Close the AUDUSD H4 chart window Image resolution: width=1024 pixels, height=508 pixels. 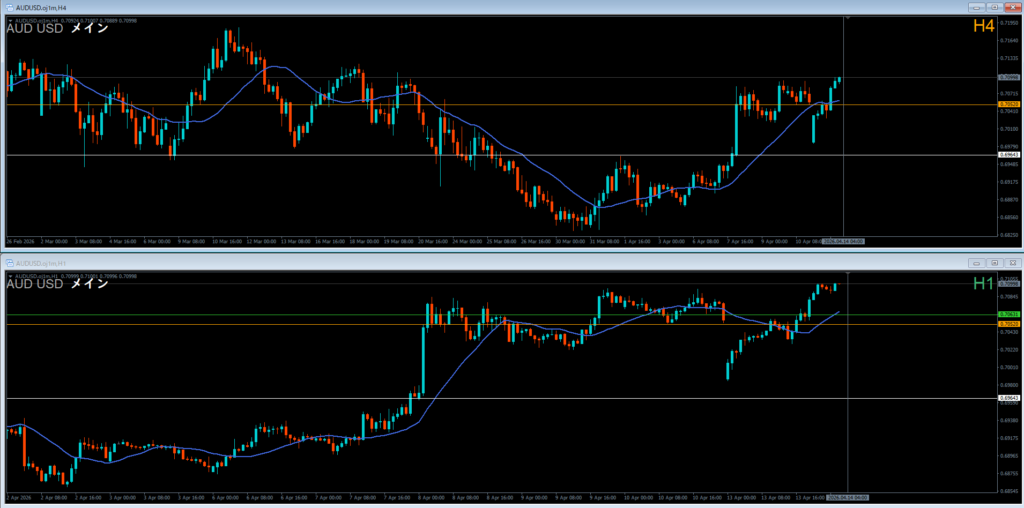tap(1013, 7)
